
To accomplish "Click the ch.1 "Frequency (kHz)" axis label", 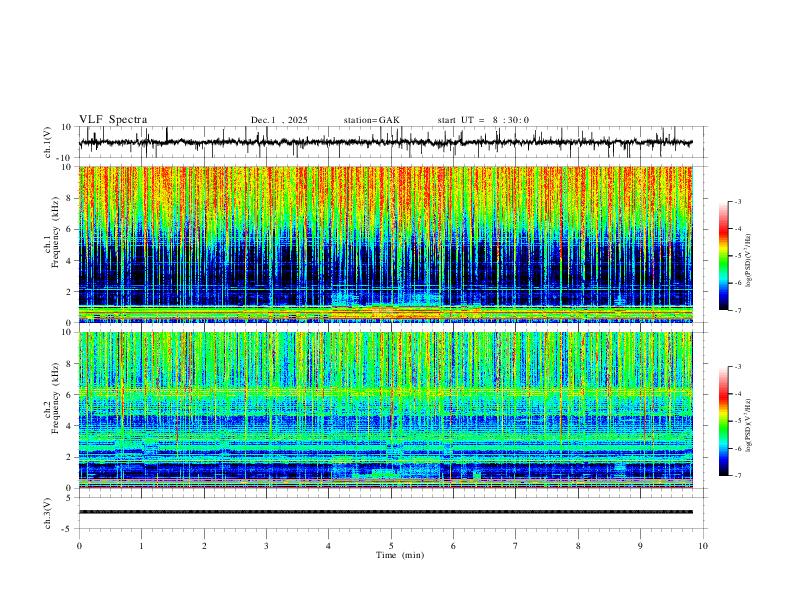I will pos(56,234).
